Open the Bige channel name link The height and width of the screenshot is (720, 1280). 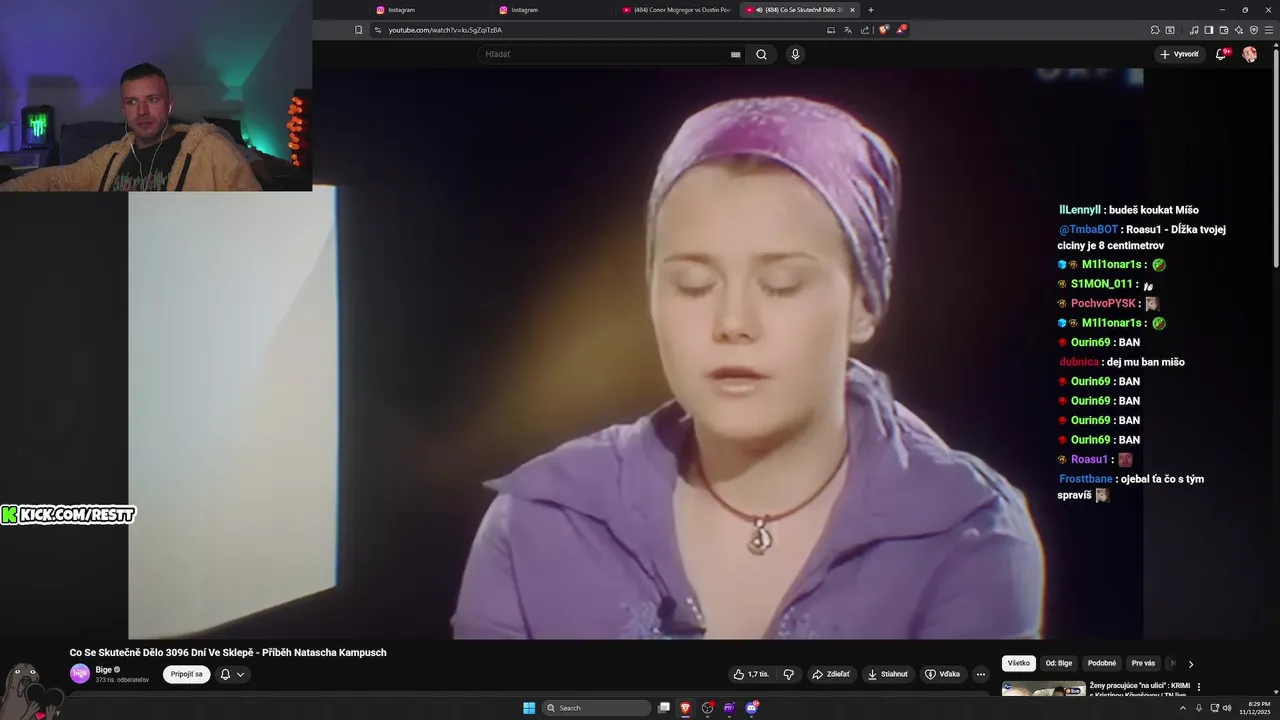[103, 669]
